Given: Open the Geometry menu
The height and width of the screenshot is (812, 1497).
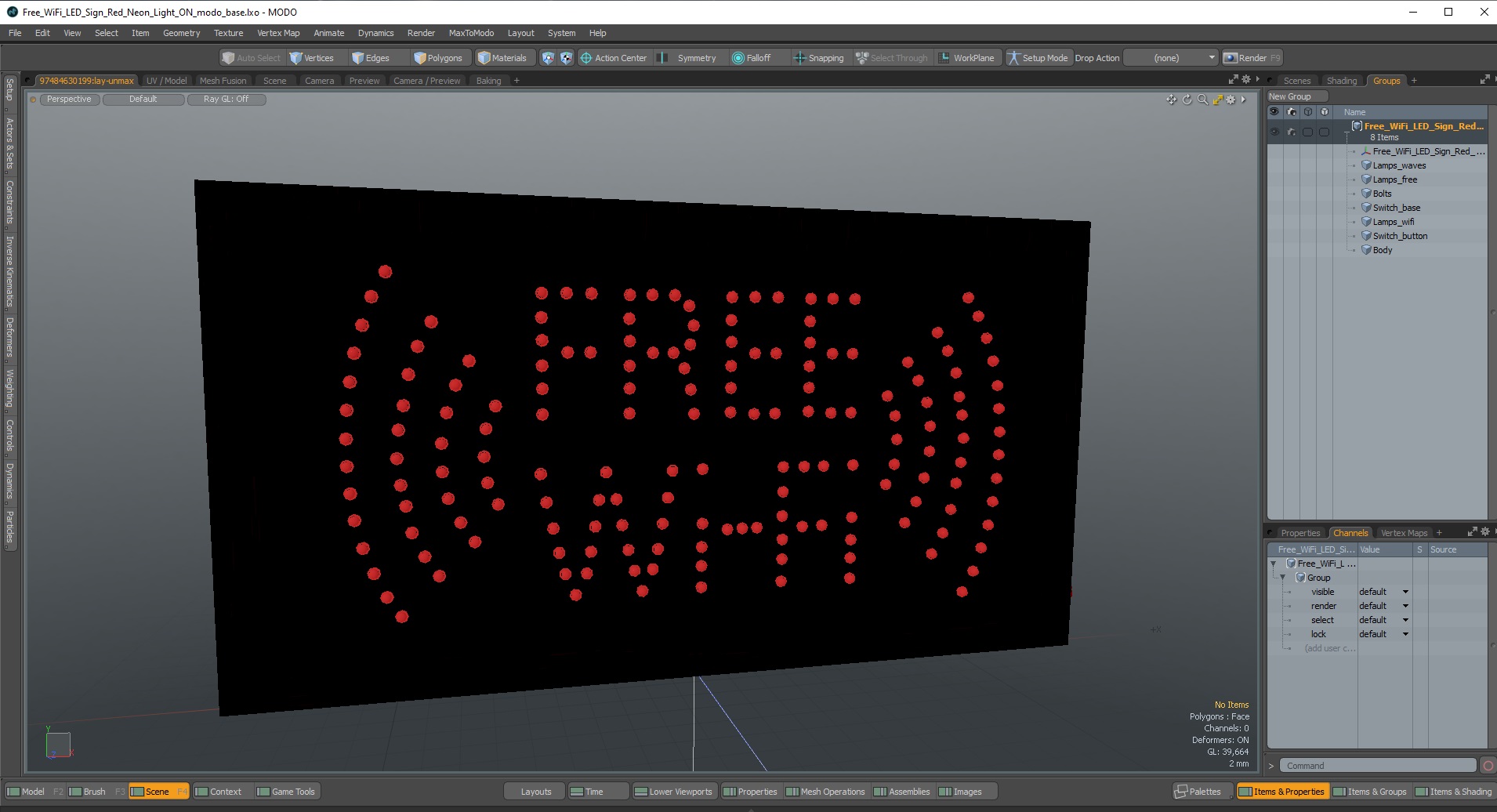Looking at the screenshot, I should click(x=181, y=33).
